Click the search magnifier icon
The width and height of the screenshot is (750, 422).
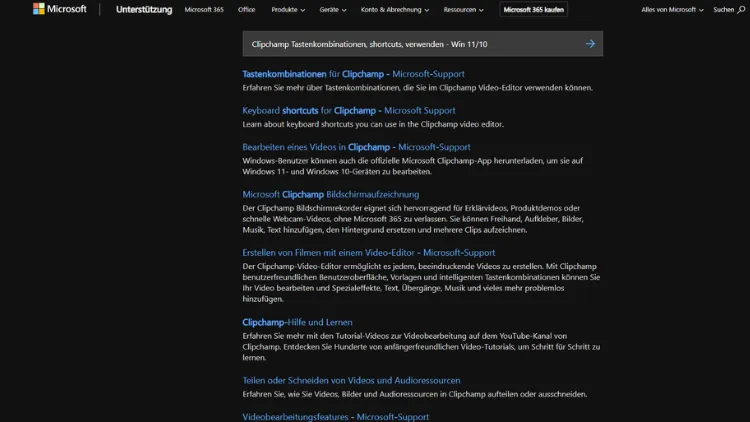coord(741,10)
